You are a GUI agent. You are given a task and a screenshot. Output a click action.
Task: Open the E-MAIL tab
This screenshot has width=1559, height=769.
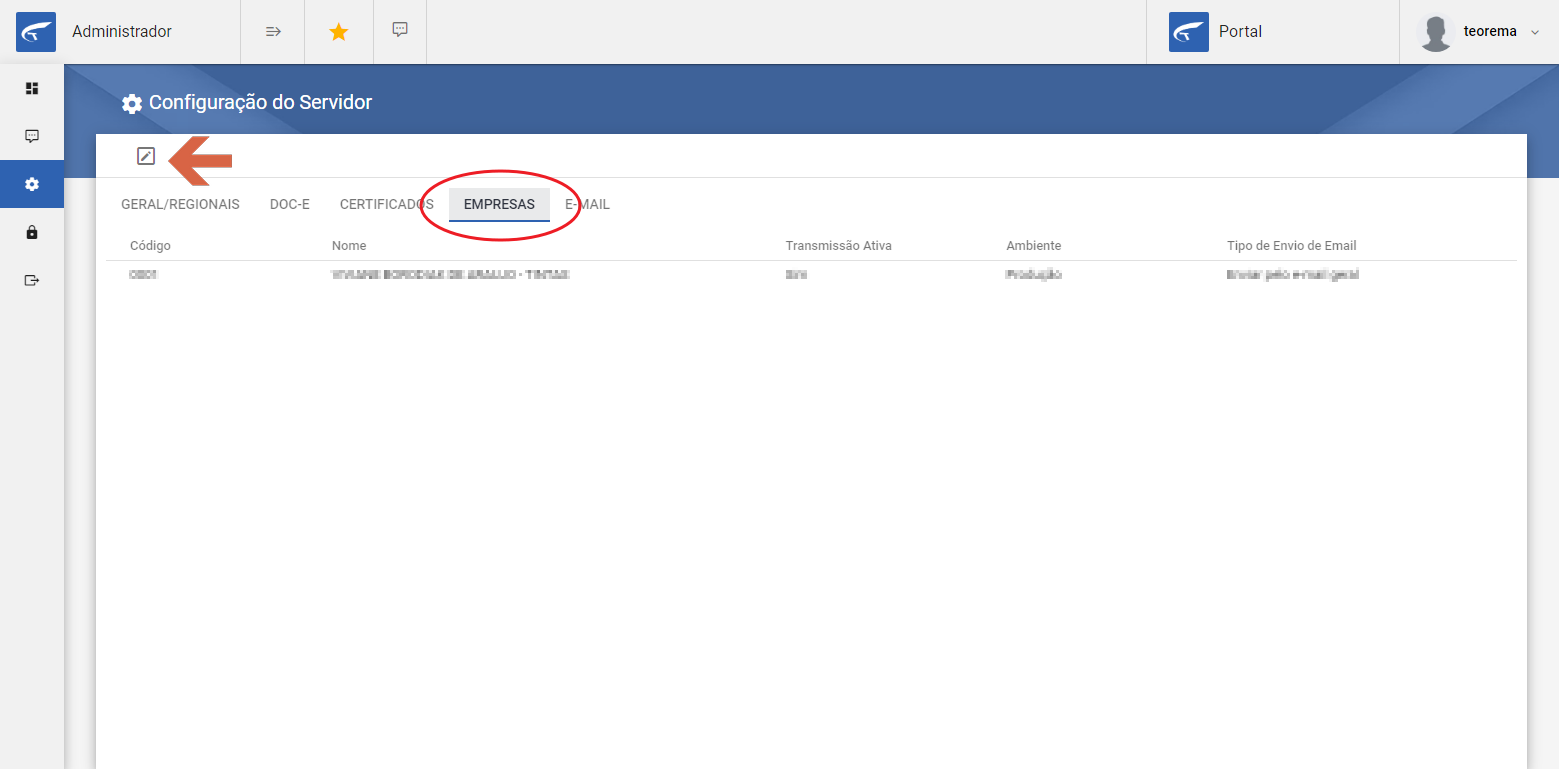[x=587, y=204]
